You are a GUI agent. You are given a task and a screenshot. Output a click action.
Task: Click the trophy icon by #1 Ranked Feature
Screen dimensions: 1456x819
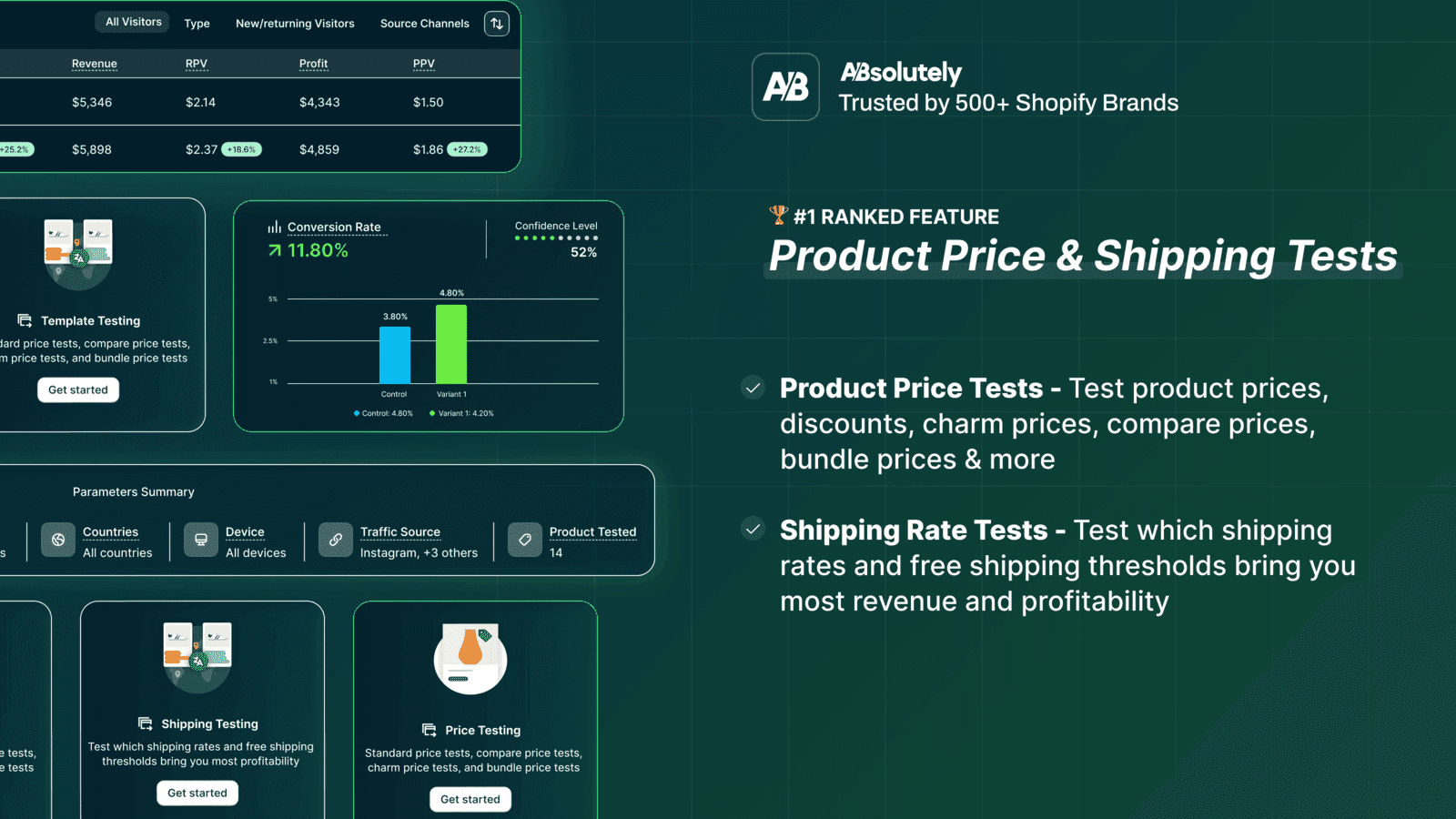[x=778, y=216]
